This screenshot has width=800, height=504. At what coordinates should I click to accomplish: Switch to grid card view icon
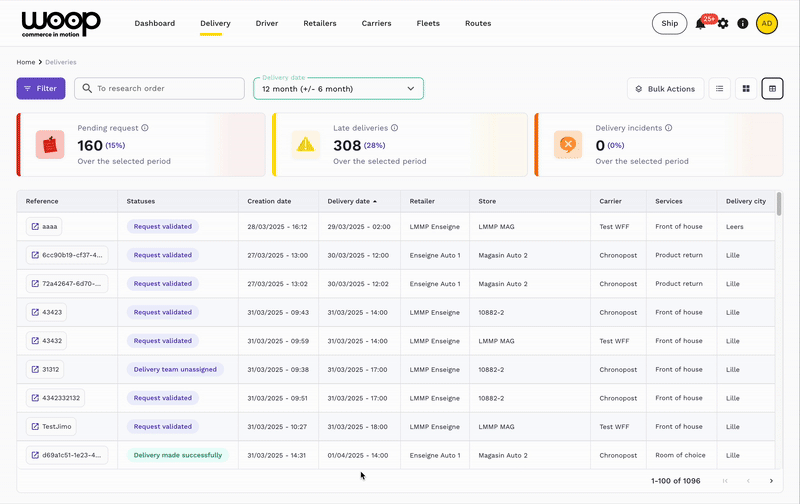[745, 89]
